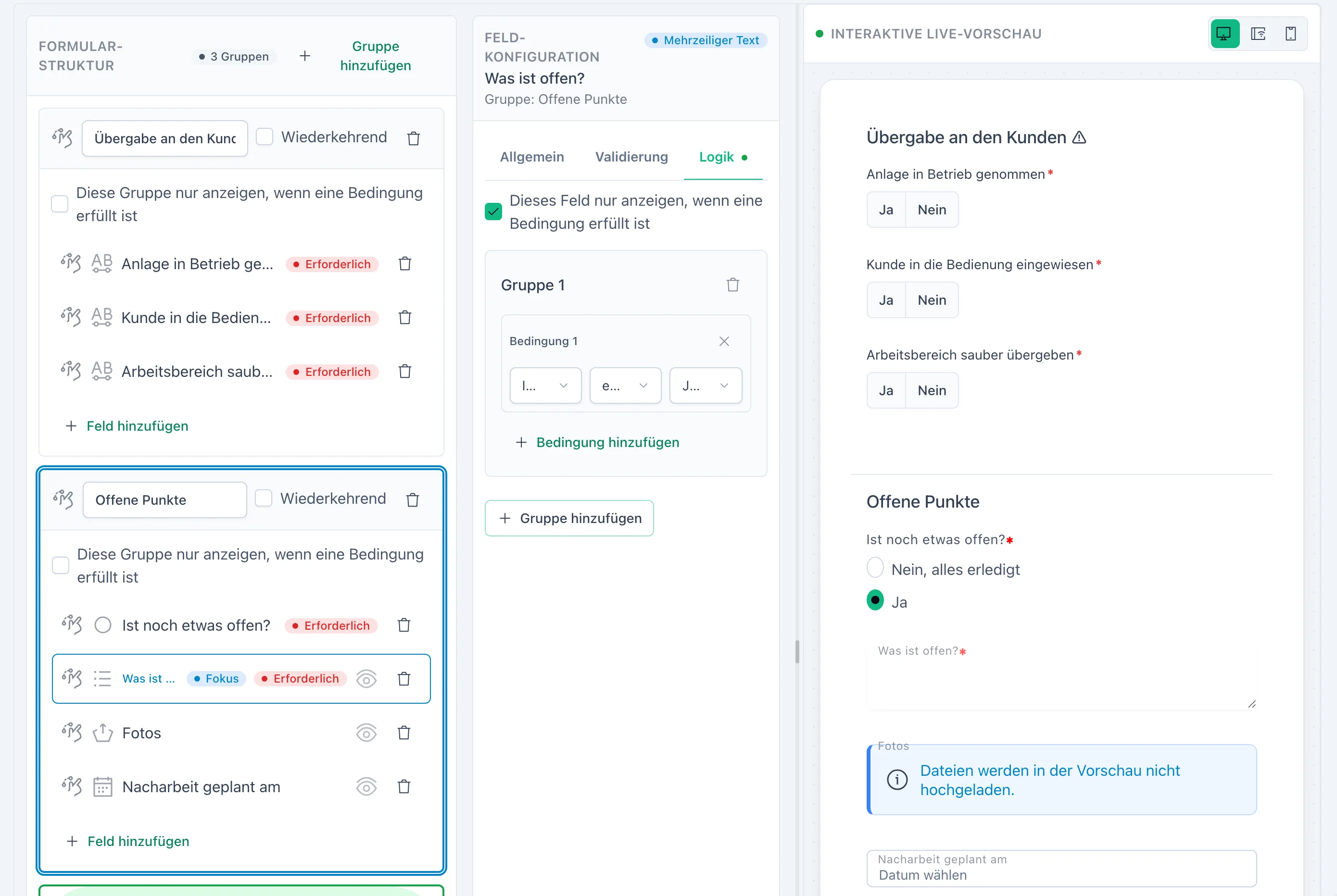Open the first condition field dropdown
This screenshot has height=896, width=1337.
click(545, 386)
